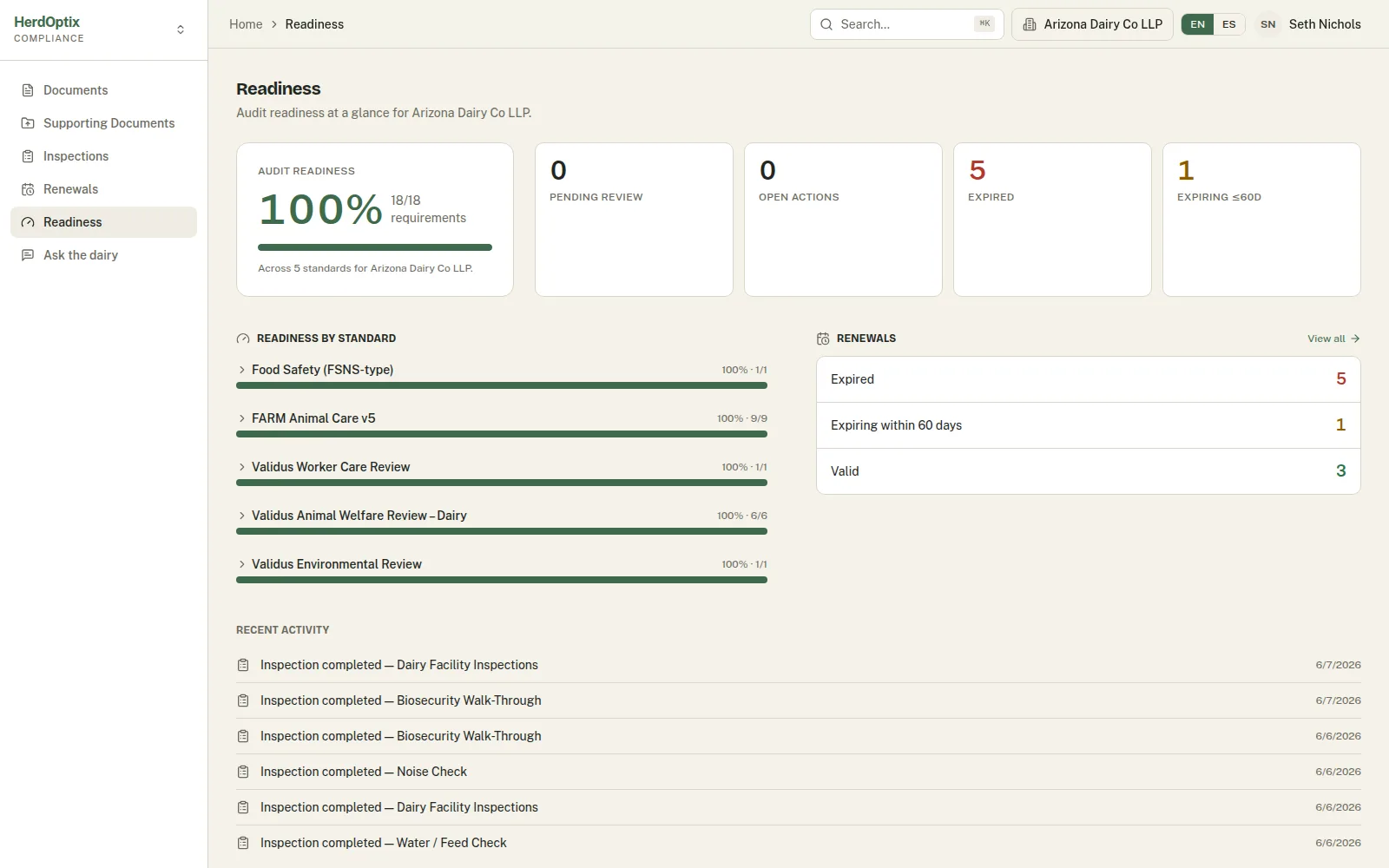Click the Supporting Documents folder icon
Image resolution: width=1389 pixels, height=868 pixels.
(28, 123)
